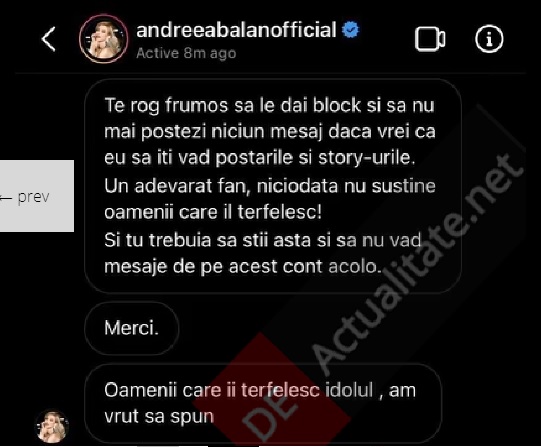Tap the back arrow icon

(48, 39)
